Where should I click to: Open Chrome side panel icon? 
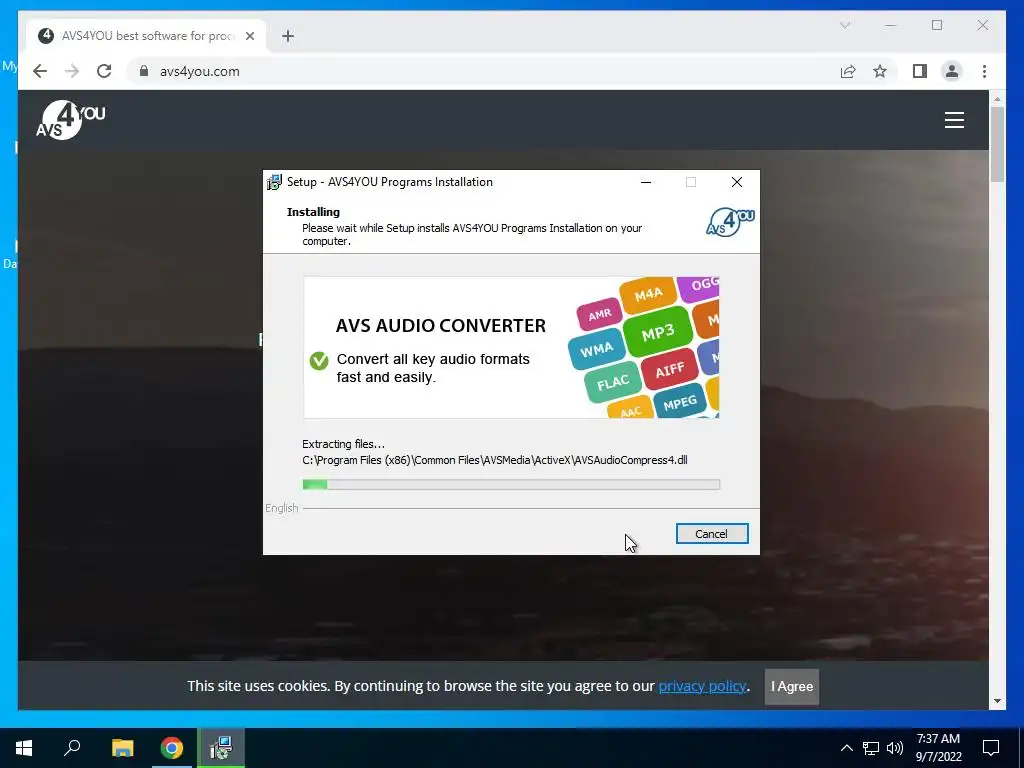click(x=920, y=71)
